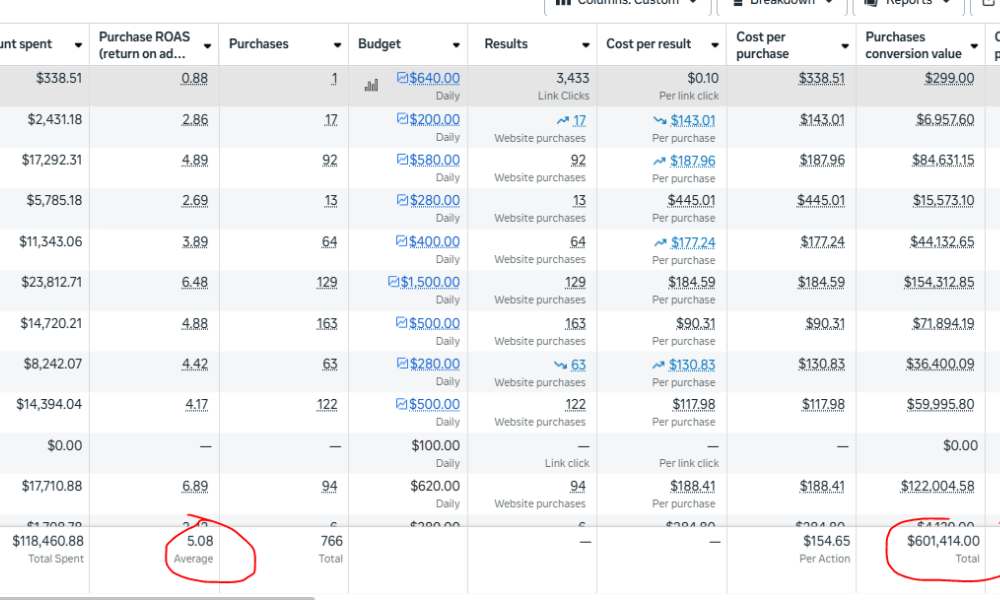Click the budget icon beside $640.00
1000x600 pixels.
[x=402, y=78]
